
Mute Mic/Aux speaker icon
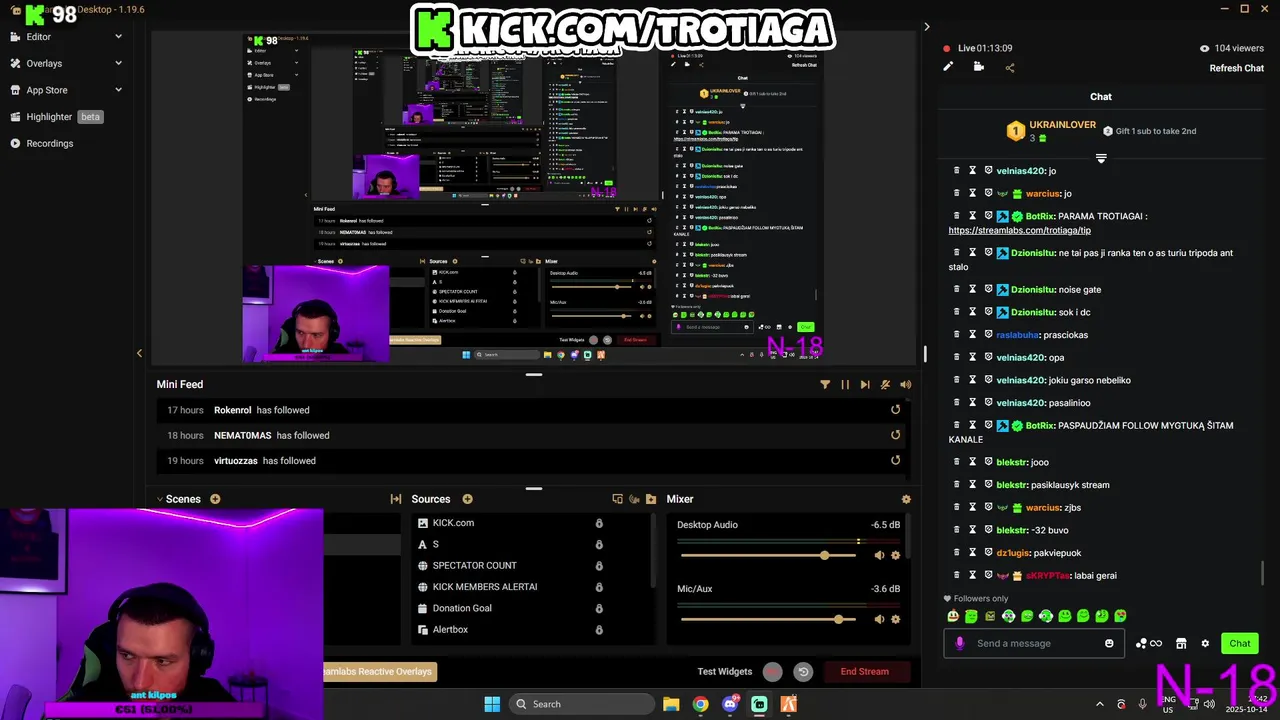(879, 619)
